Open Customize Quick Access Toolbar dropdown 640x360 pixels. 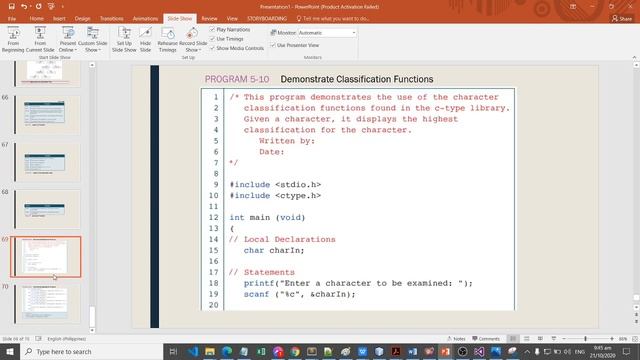point(63,7)
